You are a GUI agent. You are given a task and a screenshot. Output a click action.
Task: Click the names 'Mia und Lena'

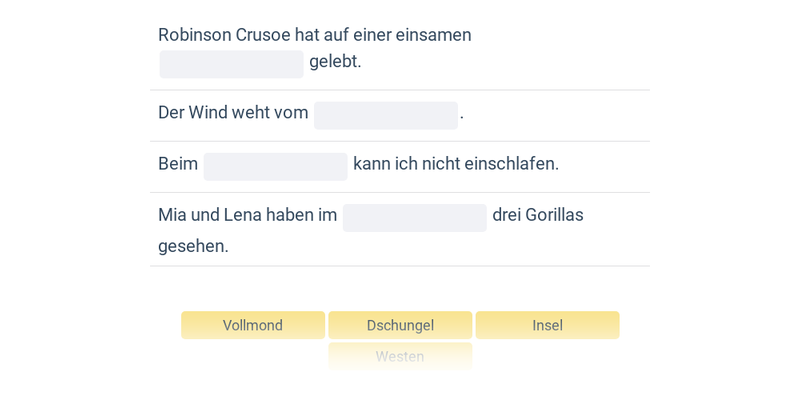tap(209, 215)
